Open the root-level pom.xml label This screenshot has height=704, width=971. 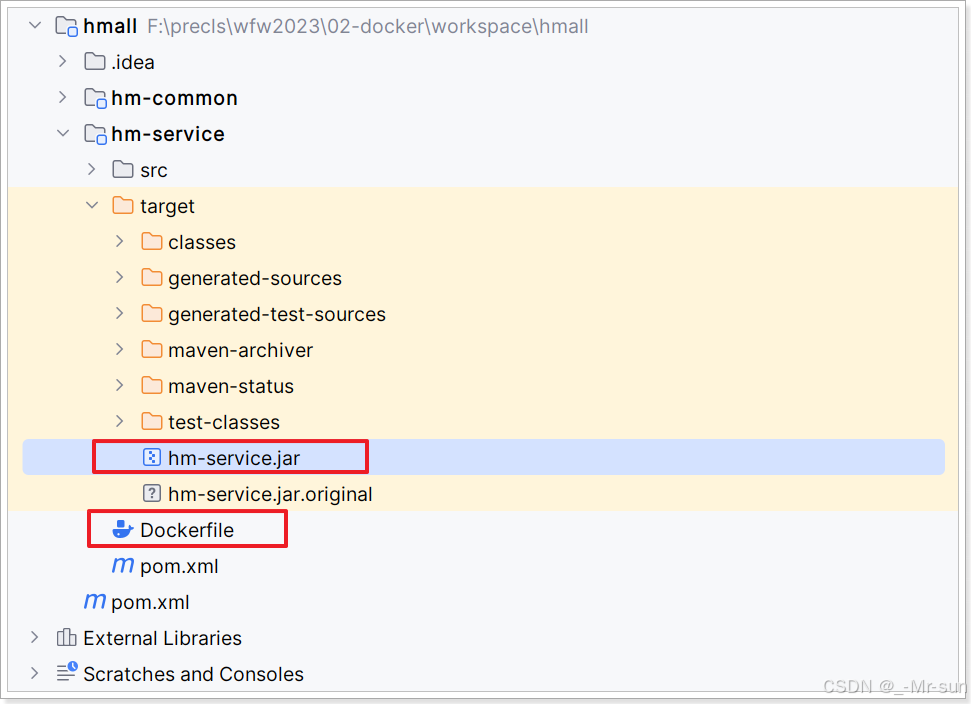[150, 602]
